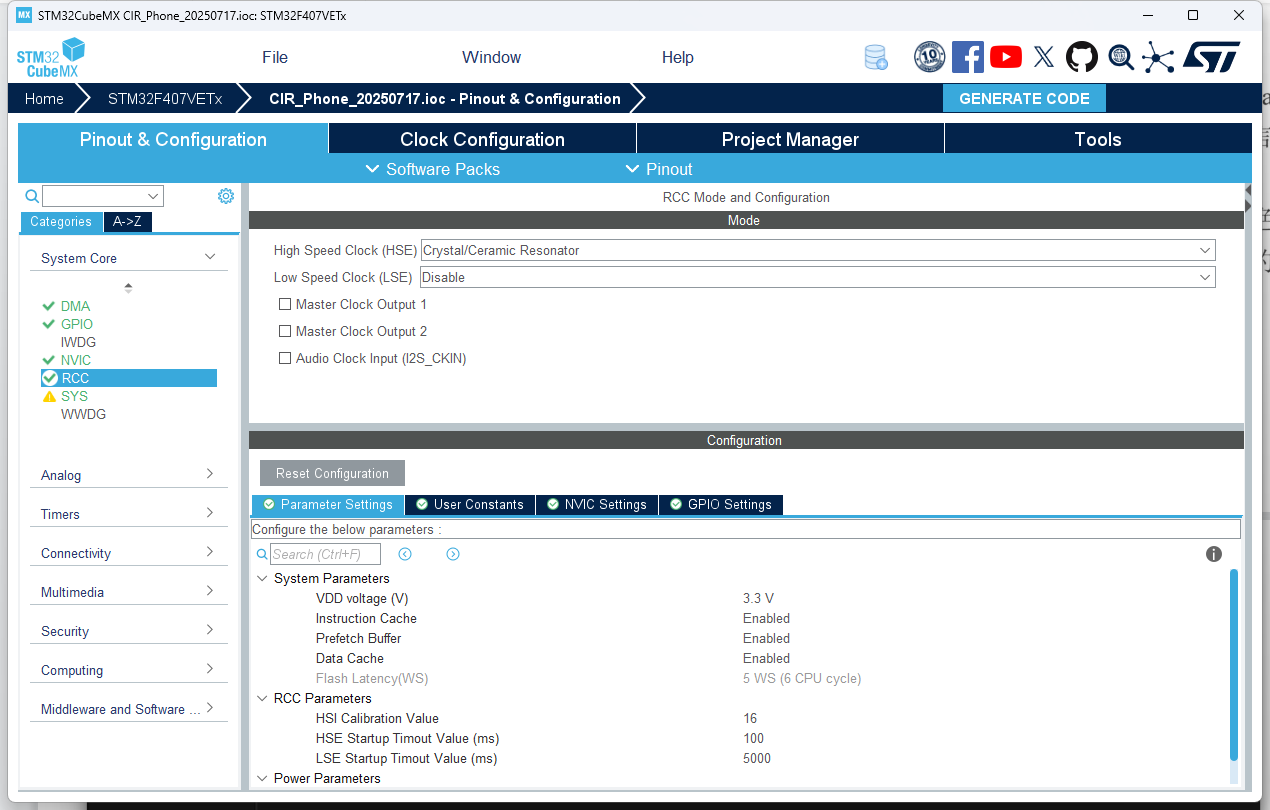Select GPIO in System Core list
Screen dimensions: 1270x810
(x=77, y=324)
